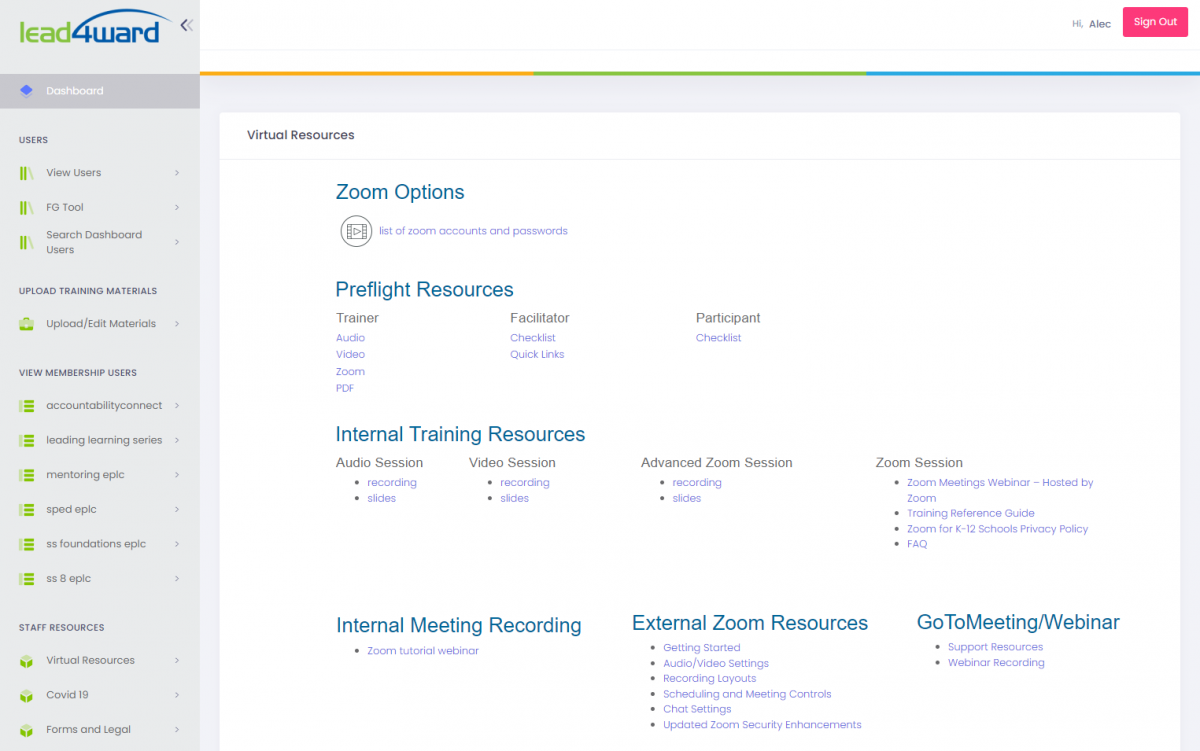This screenshot has height=751, width=1200.
Task: Click the user name Alec
Action: (1099, 24)
